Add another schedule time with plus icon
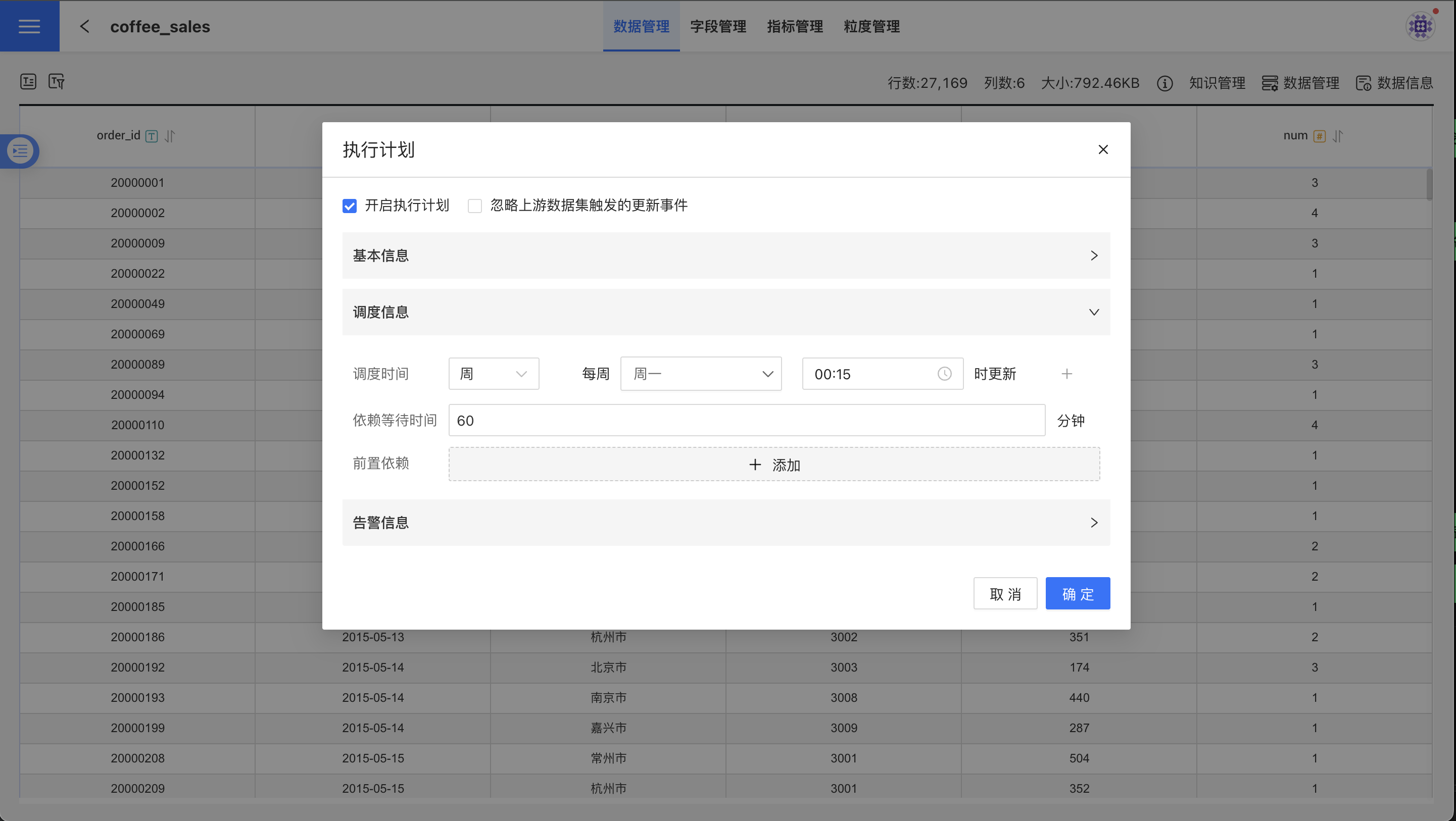Image resolution: width=1456 pixels, height=821 pixels. tap(1066, 374)
